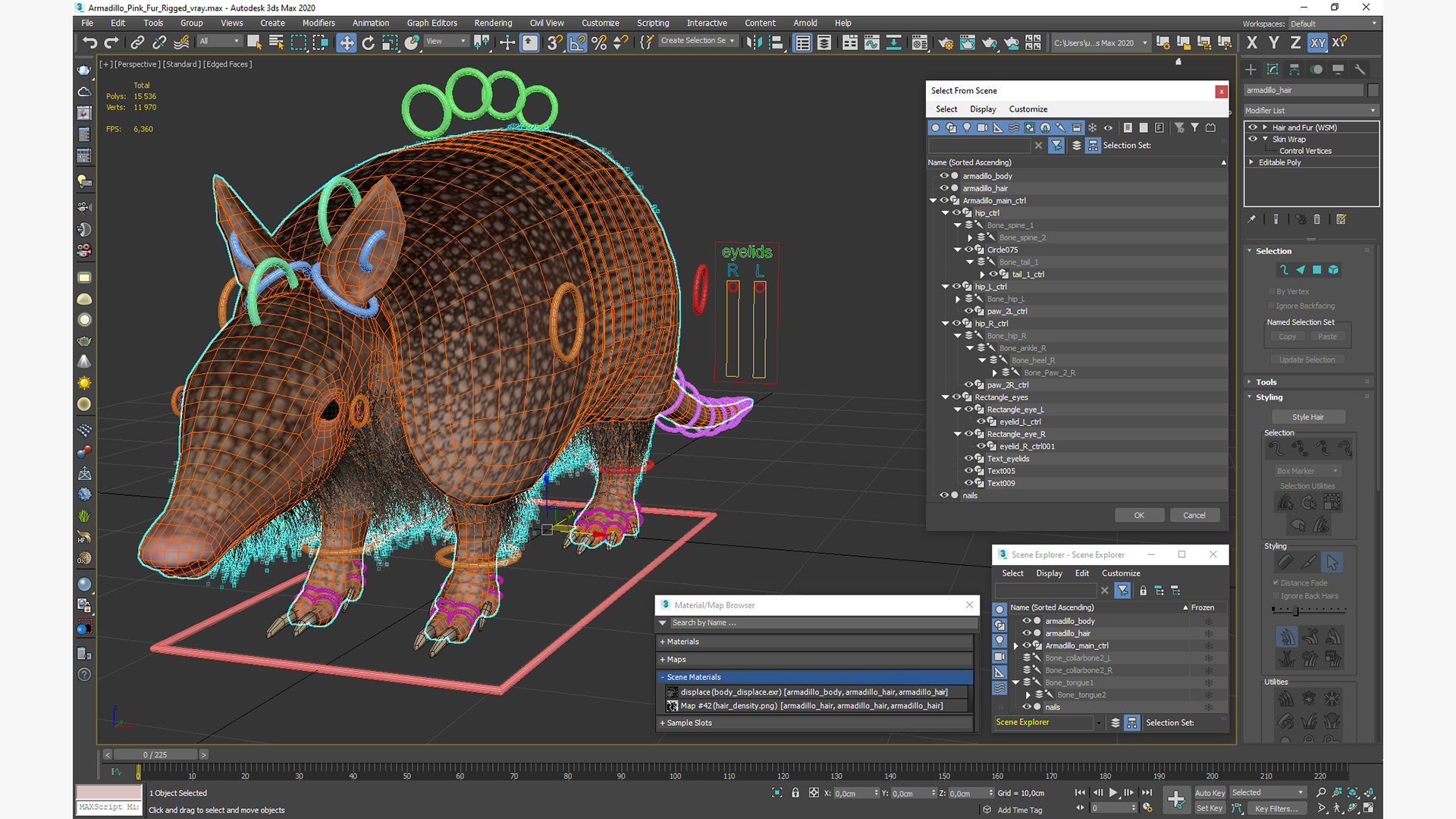Open selection filter All dropdown
Viewport: 1456px width, 819px height.
click(220, 41)
